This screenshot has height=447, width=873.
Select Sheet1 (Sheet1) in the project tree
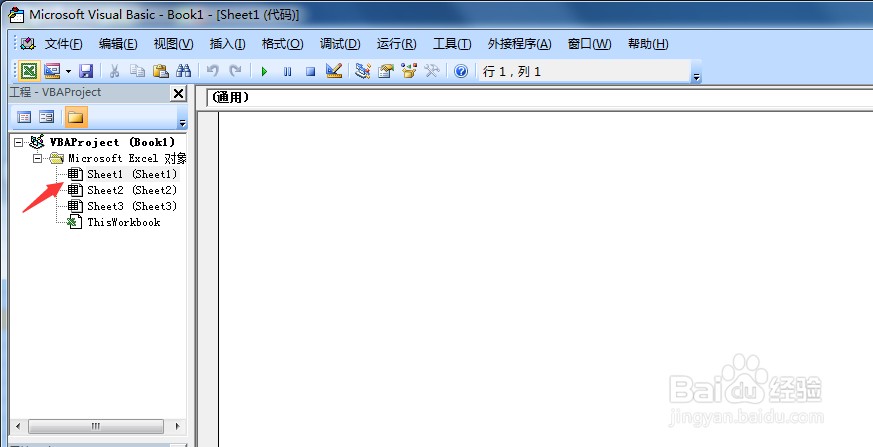coord(132,174)
